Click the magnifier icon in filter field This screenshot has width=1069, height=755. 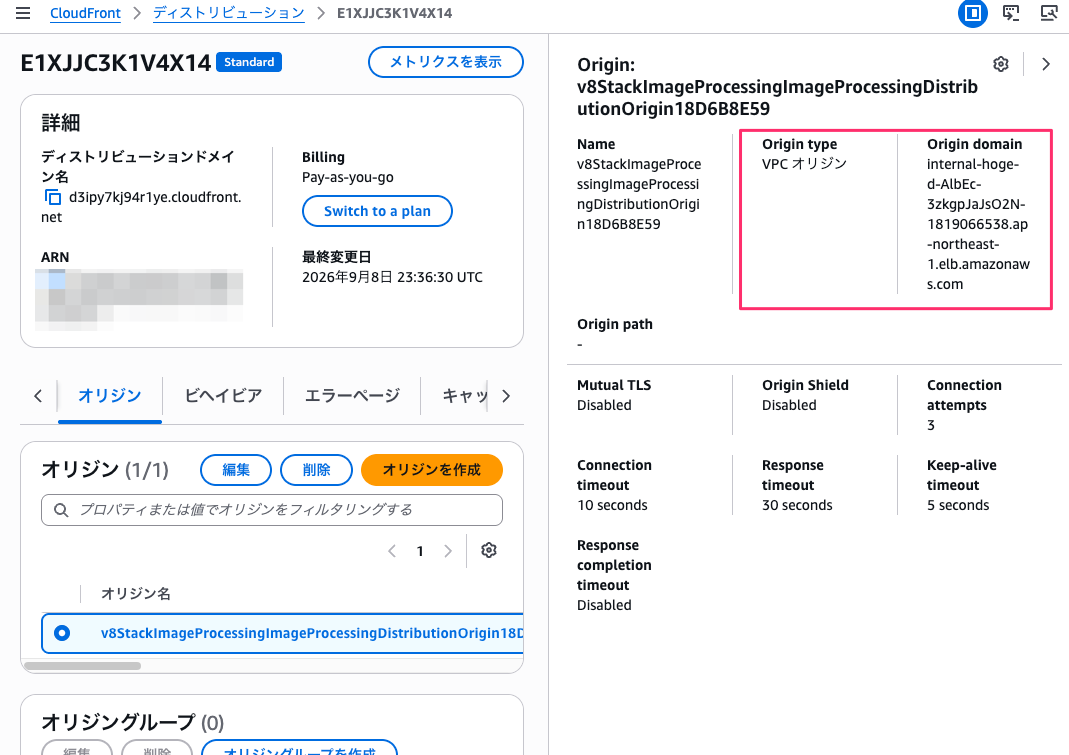pyautogui.click(x=61, y=510)
